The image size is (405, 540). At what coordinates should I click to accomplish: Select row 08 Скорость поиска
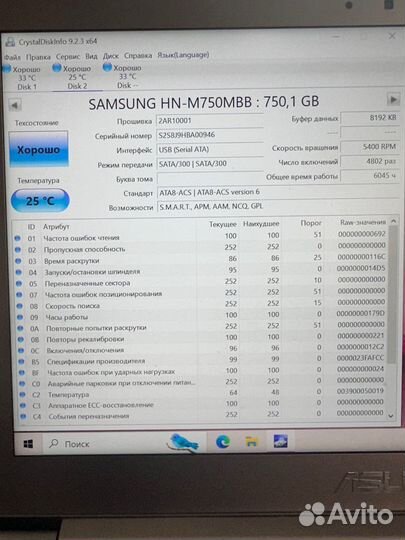click(200, 304)
